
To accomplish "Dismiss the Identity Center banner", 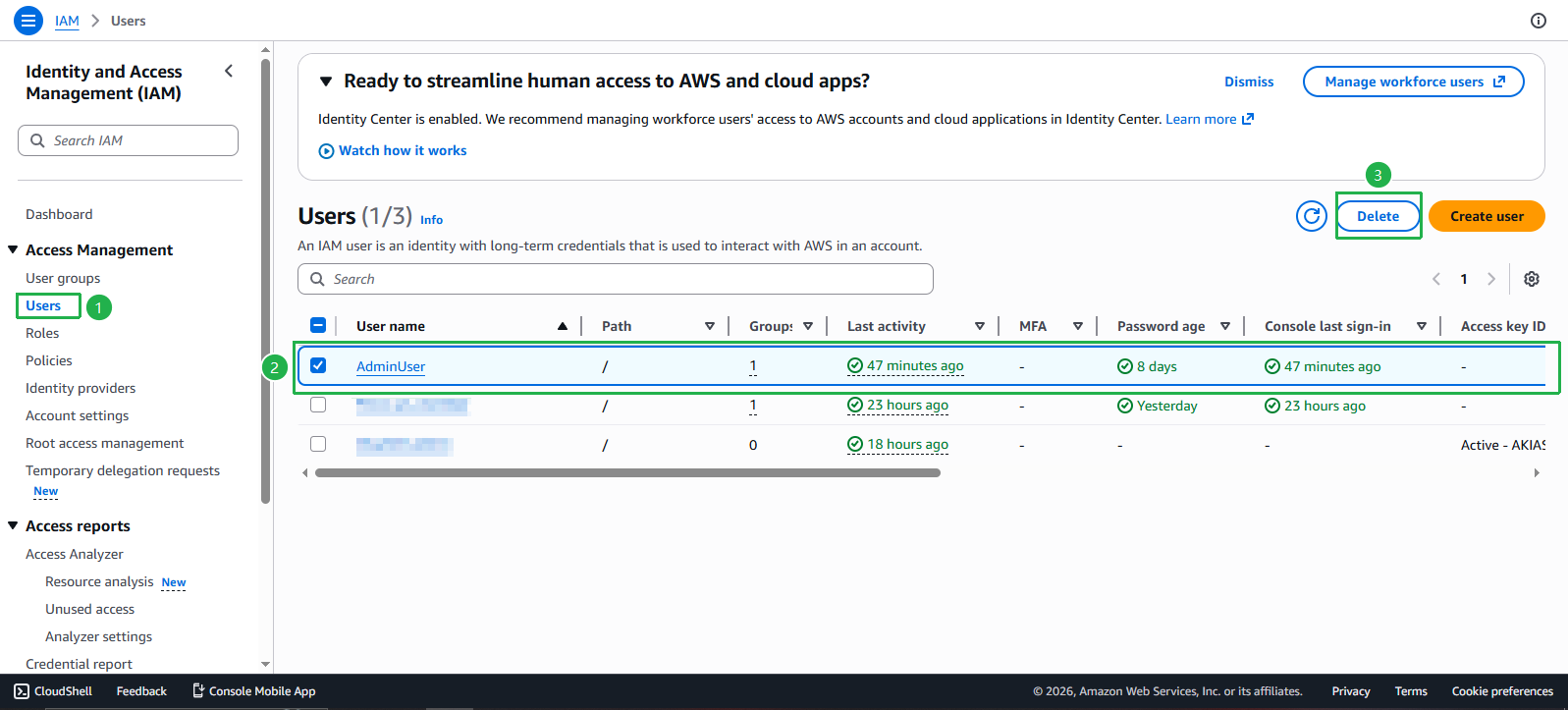I will (x=1249, y=82).
